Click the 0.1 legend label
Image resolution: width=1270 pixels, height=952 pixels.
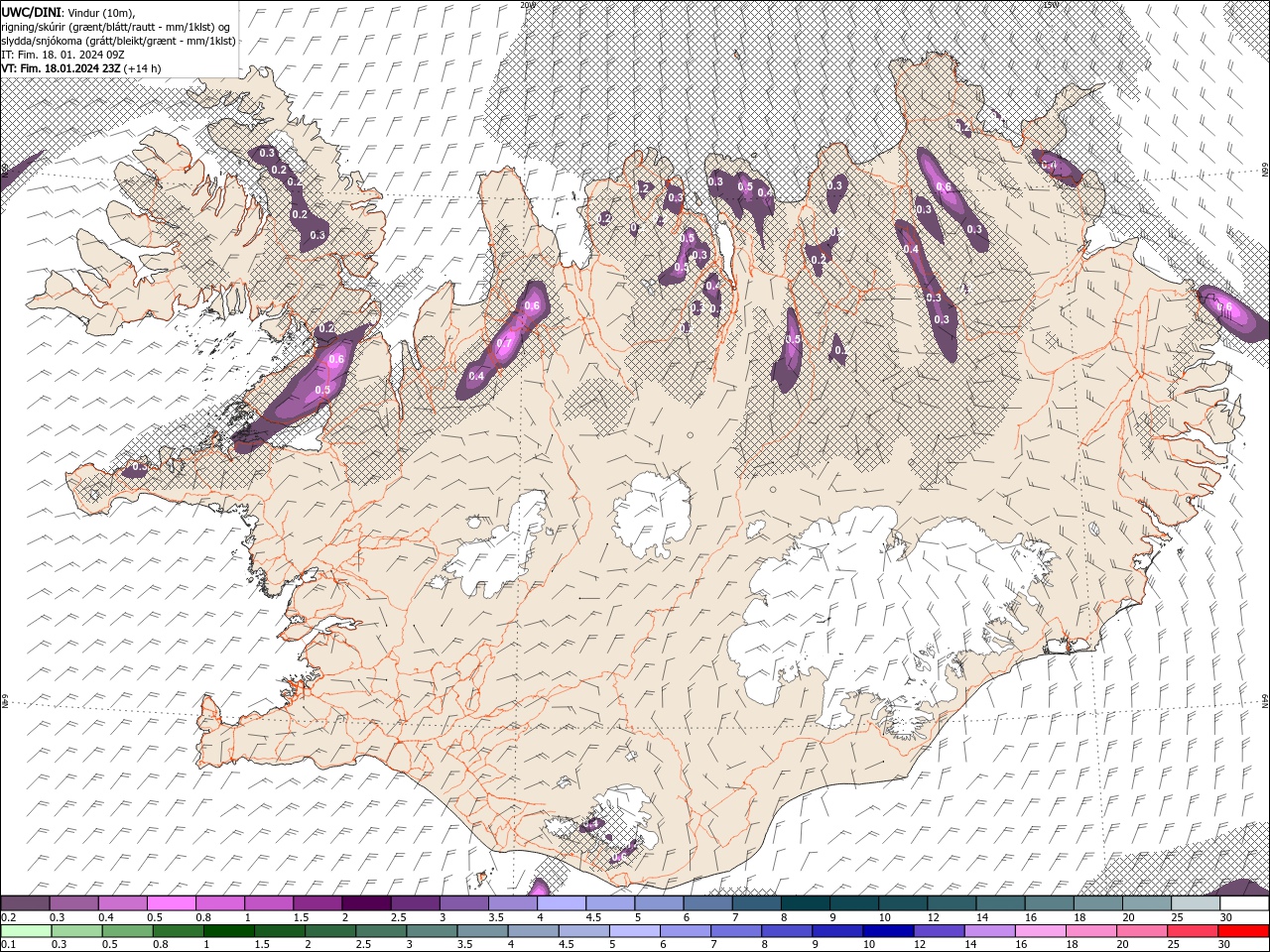(7, 944)
